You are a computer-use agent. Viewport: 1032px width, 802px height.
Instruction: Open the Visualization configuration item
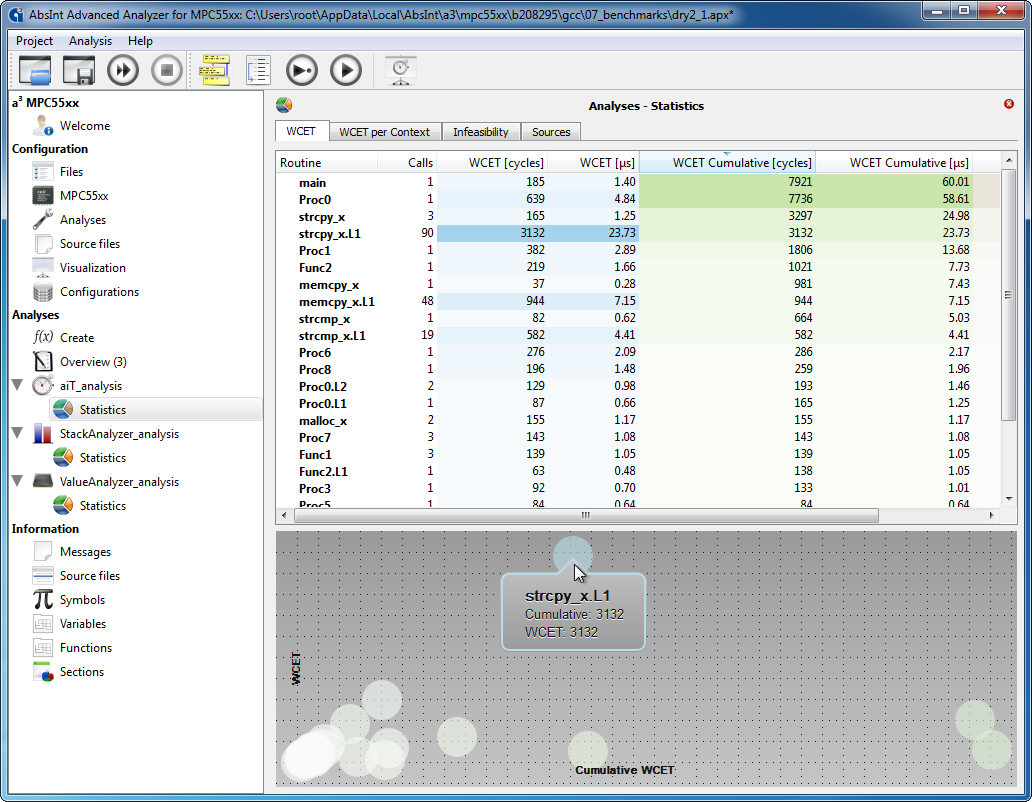pos(93,268)
